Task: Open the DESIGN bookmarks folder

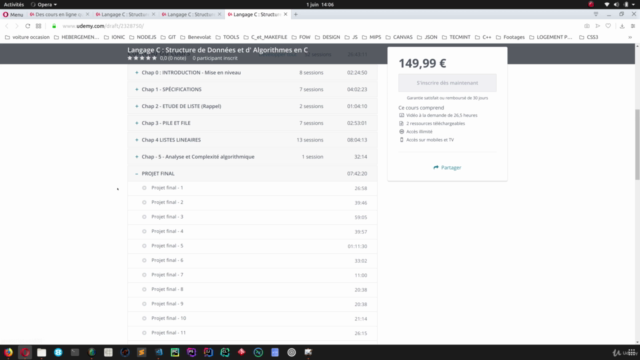Action: click(x=327, y=37)
